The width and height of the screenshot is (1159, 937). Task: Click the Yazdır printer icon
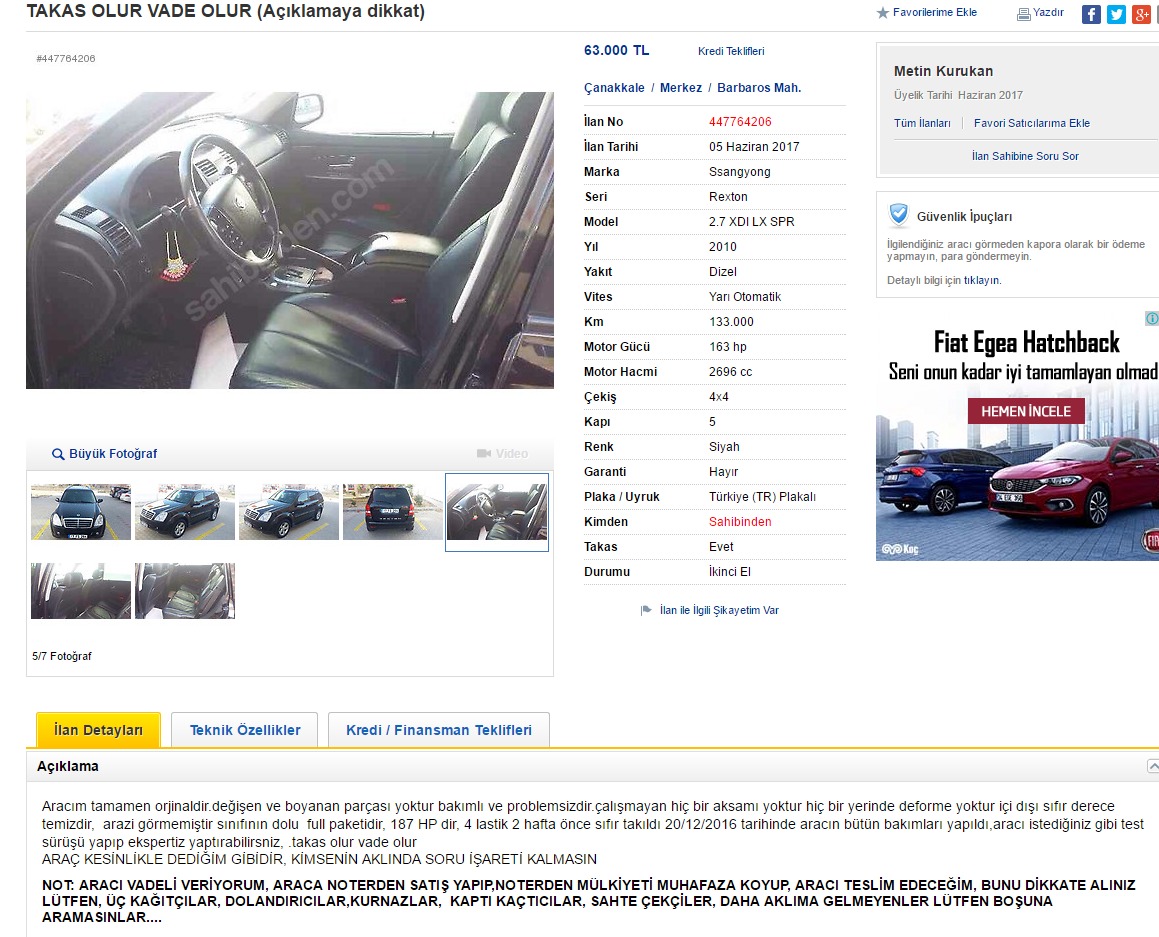(x=1024, y=13)
